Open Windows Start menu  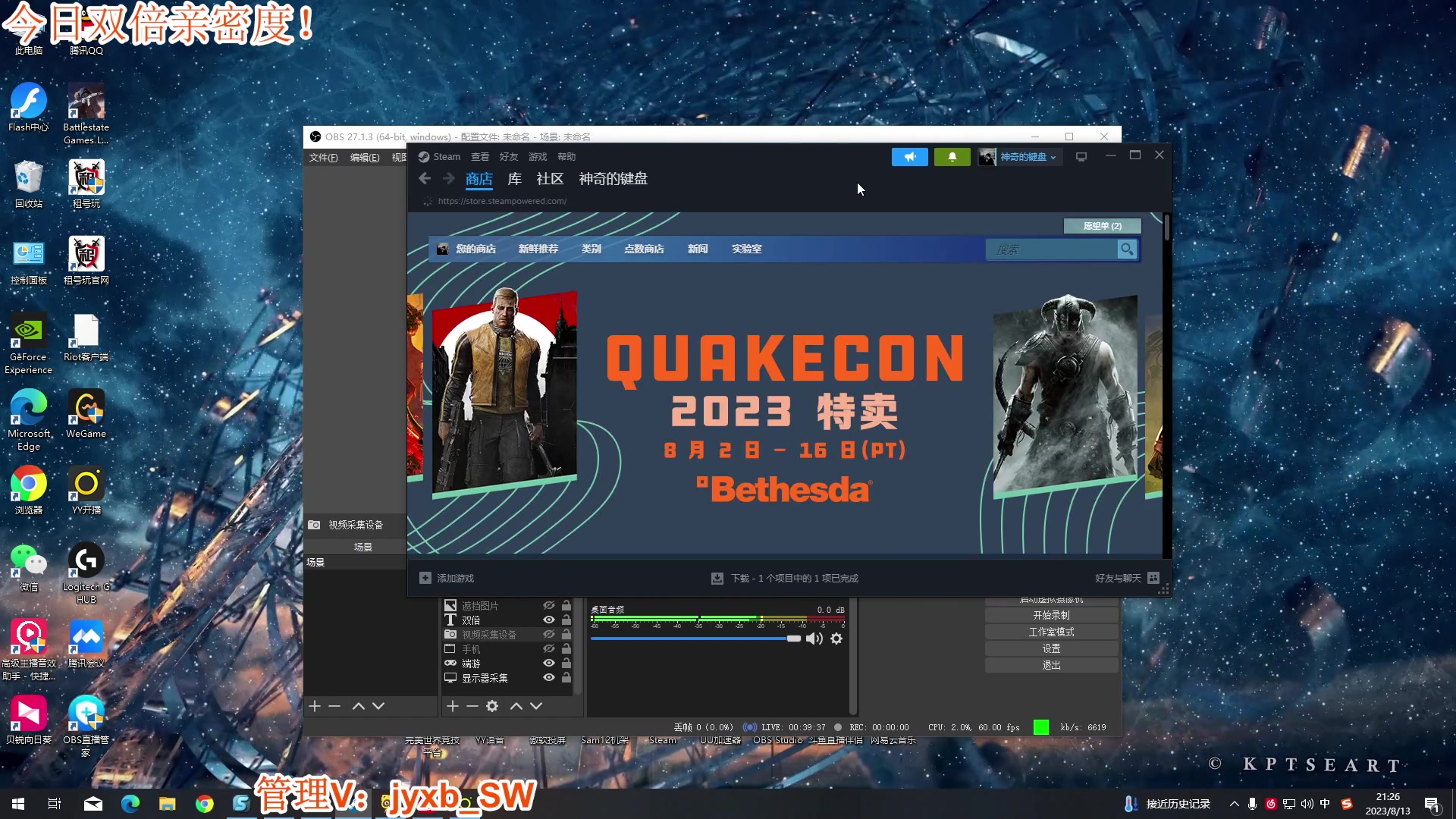pyautogui.click(x=18, y=804)
